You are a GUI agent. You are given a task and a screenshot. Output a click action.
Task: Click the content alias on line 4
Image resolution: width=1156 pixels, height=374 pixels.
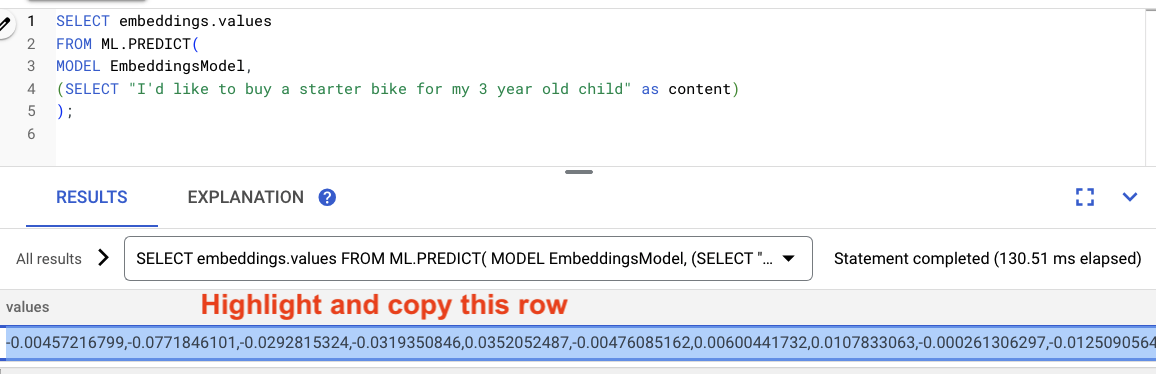[699, 89]
